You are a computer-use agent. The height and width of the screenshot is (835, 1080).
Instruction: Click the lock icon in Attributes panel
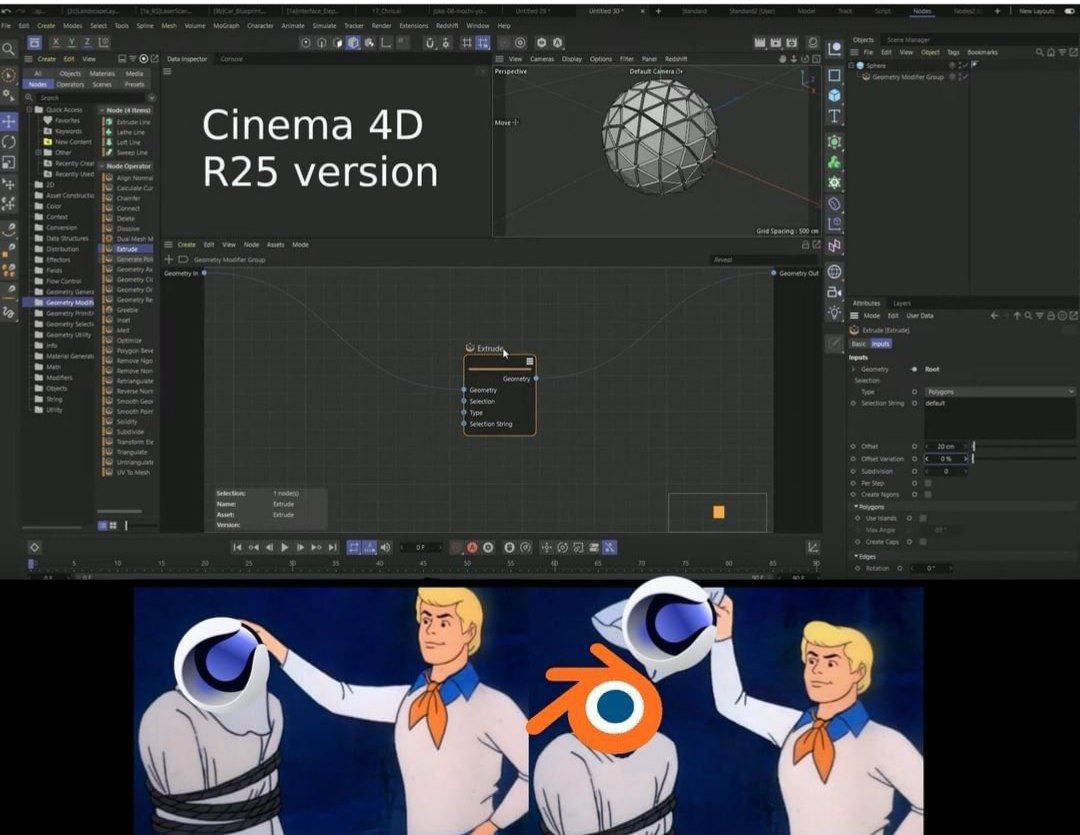click(x=1051, y=316)
